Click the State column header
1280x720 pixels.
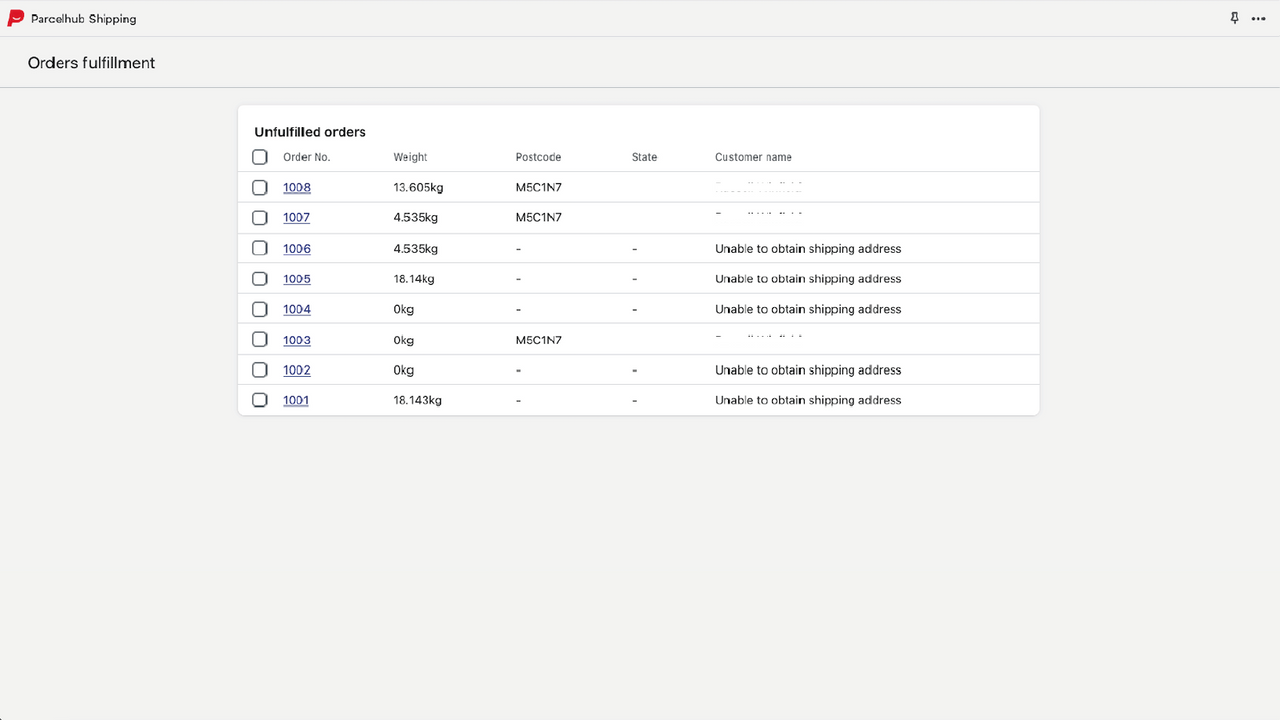645,157
